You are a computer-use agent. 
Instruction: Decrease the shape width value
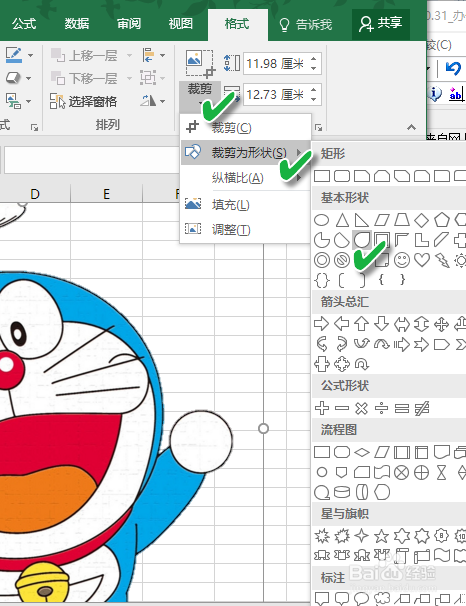314,100
